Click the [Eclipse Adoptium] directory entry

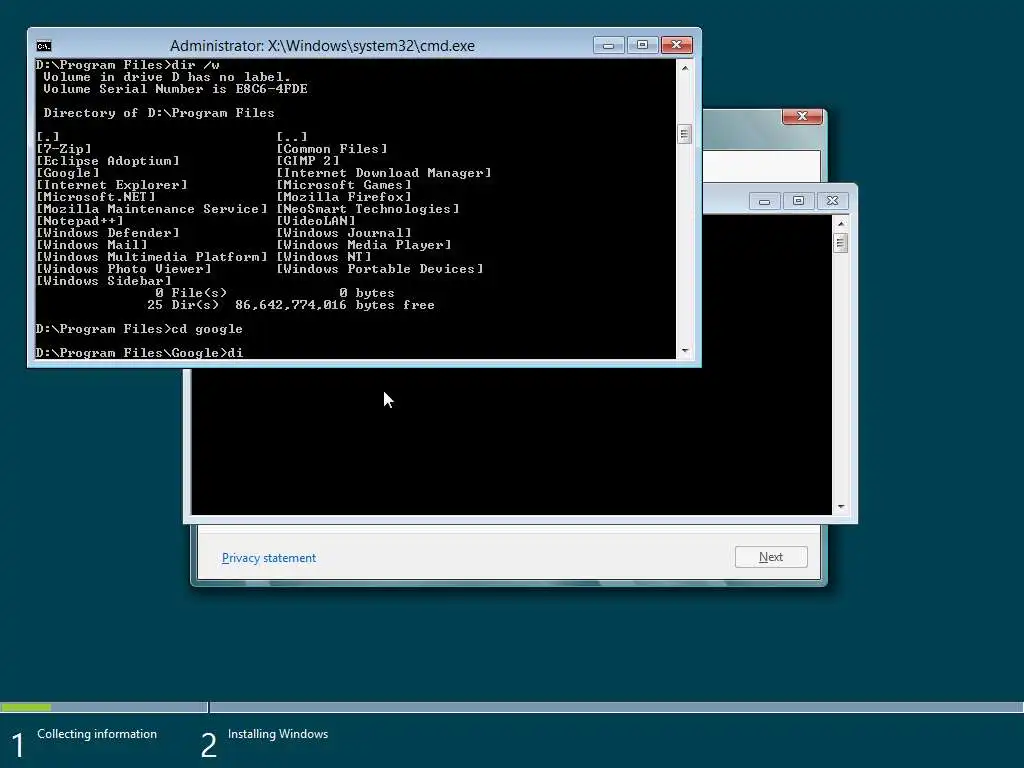pos(108,161)
